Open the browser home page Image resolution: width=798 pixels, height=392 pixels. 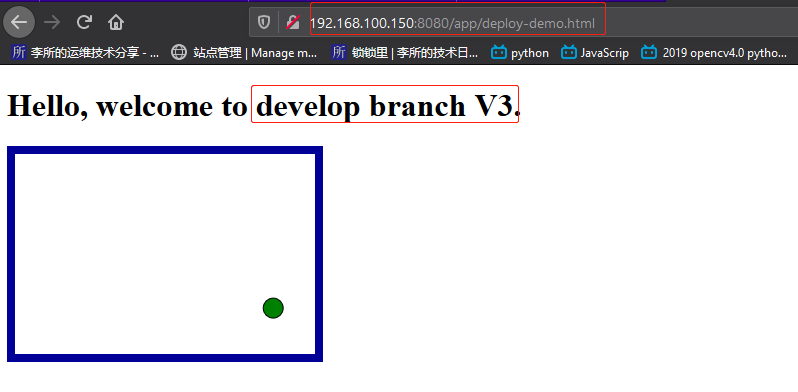tap(116, 22)
